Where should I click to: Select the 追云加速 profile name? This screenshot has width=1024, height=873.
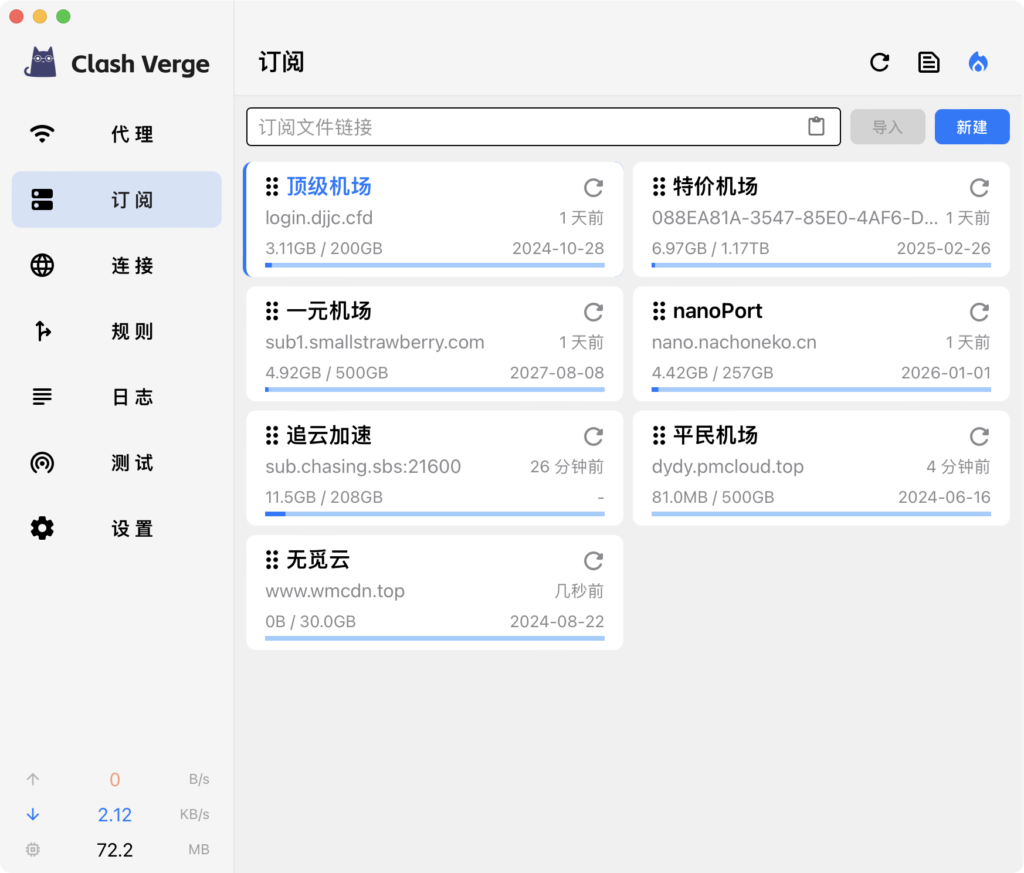328,435
